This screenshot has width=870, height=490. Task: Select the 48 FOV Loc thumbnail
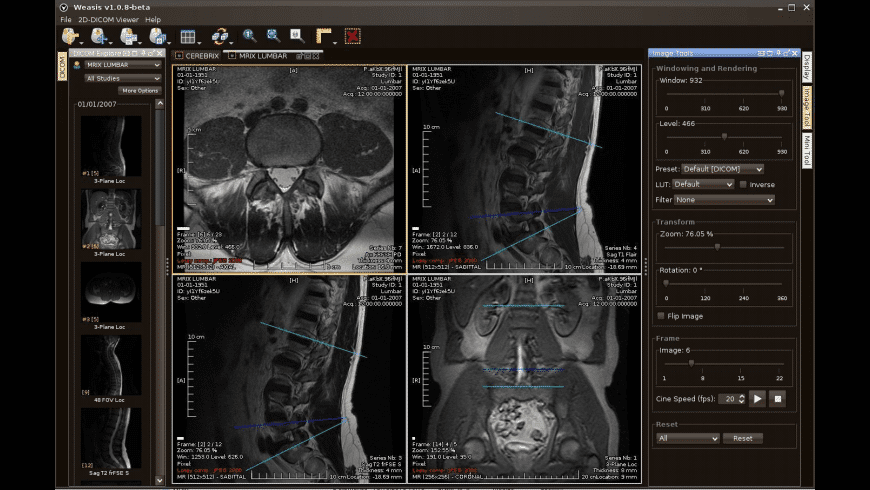coord(110,365)
